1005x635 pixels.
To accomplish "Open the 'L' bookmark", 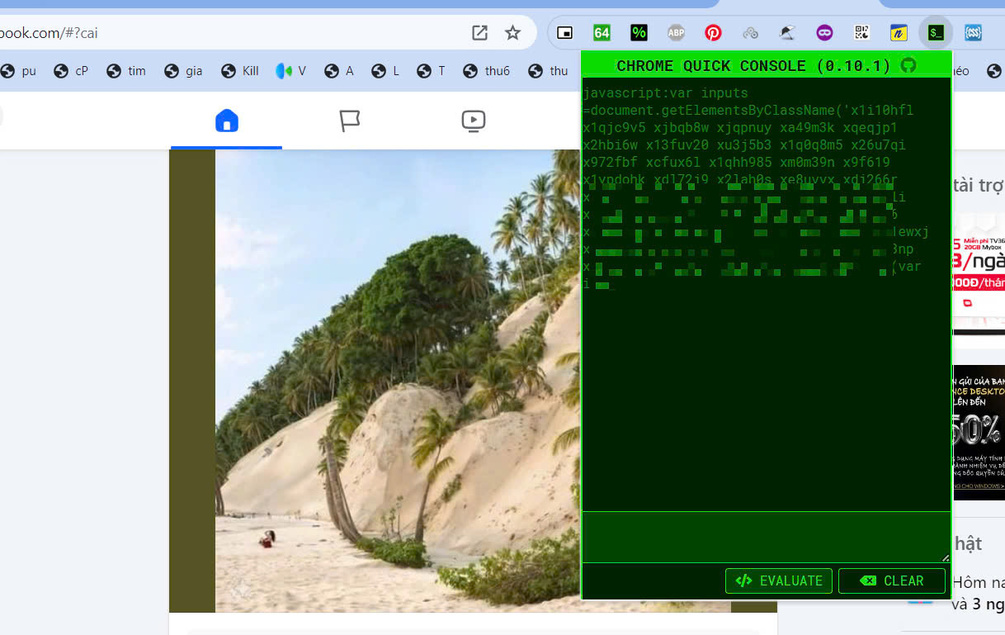I will click(385, 71).
